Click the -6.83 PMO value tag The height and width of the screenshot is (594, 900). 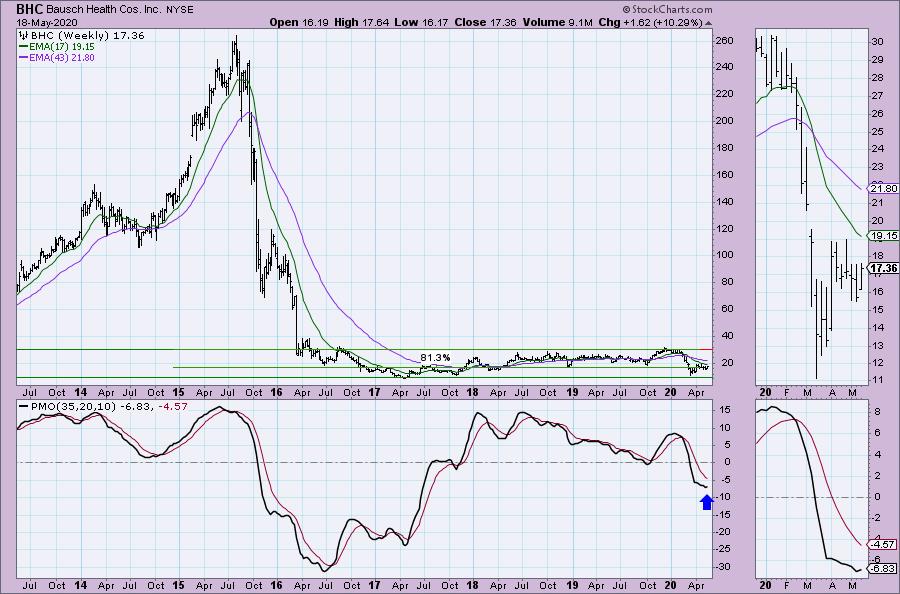(884, 568)
